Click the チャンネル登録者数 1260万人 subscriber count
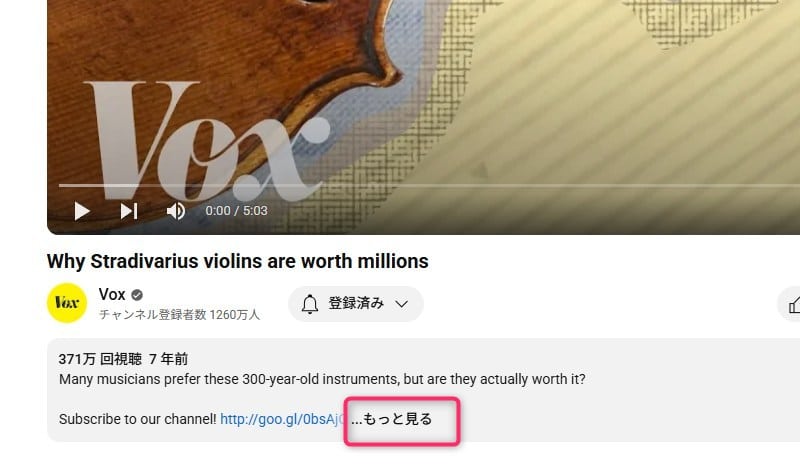The height and width of the screenshot is (464, 800). [x=179, y=314]
